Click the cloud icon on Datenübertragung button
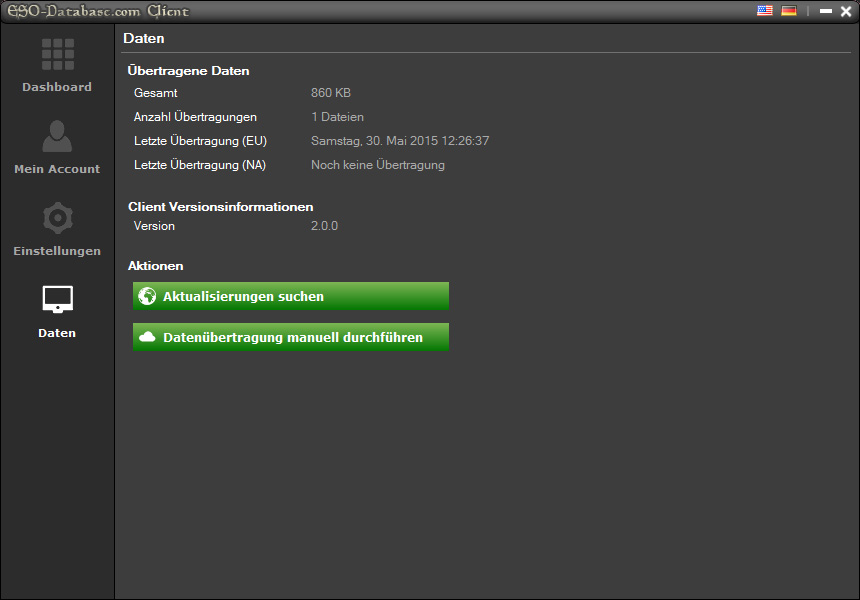The image size is (860, 600). point(147,337)
